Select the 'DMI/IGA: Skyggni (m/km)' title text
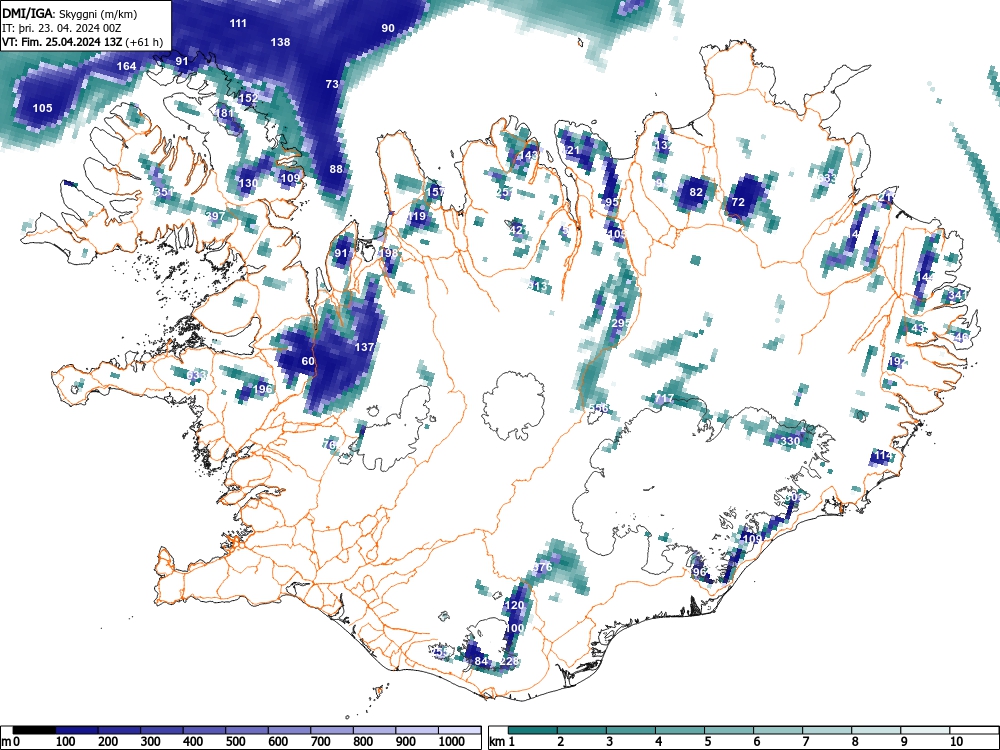This screenshot has height=750, width=1000. pos(70,13)
